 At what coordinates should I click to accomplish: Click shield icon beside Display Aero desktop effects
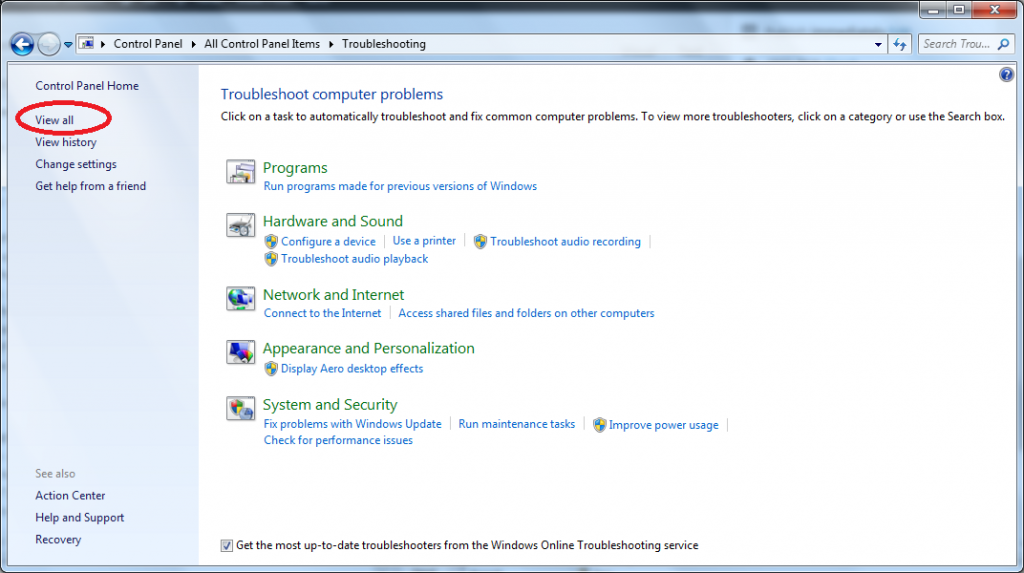pos(271,369)
